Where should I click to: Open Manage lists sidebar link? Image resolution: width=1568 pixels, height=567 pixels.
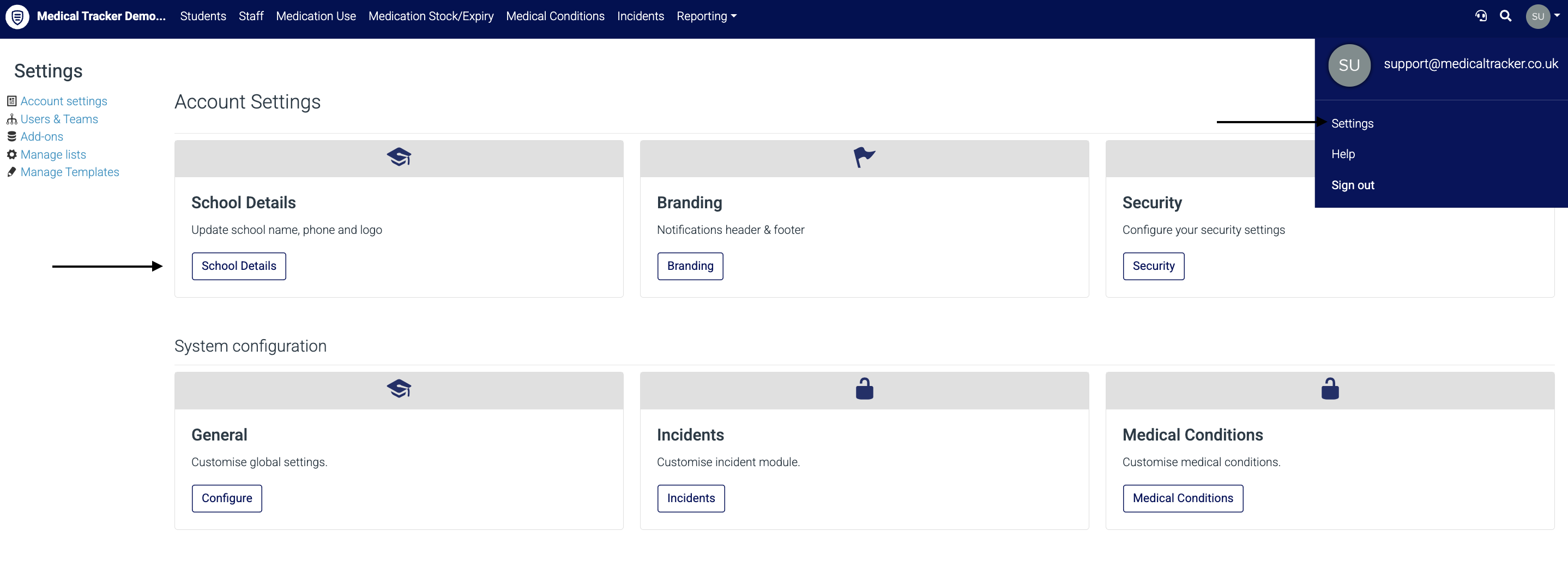pos(53,154)
